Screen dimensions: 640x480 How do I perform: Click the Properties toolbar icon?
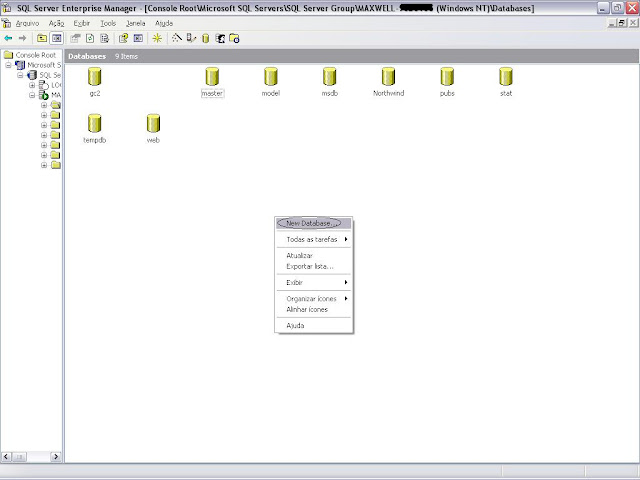click(x=75, y=38)
